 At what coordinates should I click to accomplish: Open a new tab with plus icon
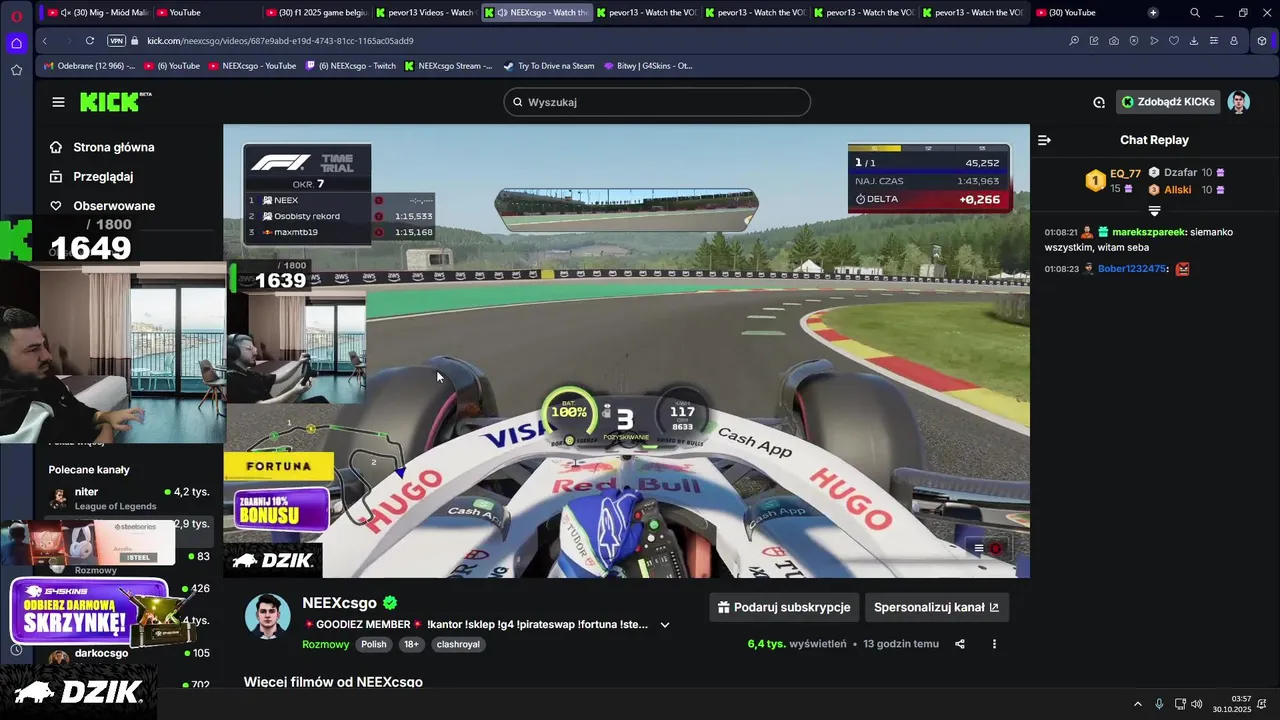pyautogui.click(x=1153, y=13)
